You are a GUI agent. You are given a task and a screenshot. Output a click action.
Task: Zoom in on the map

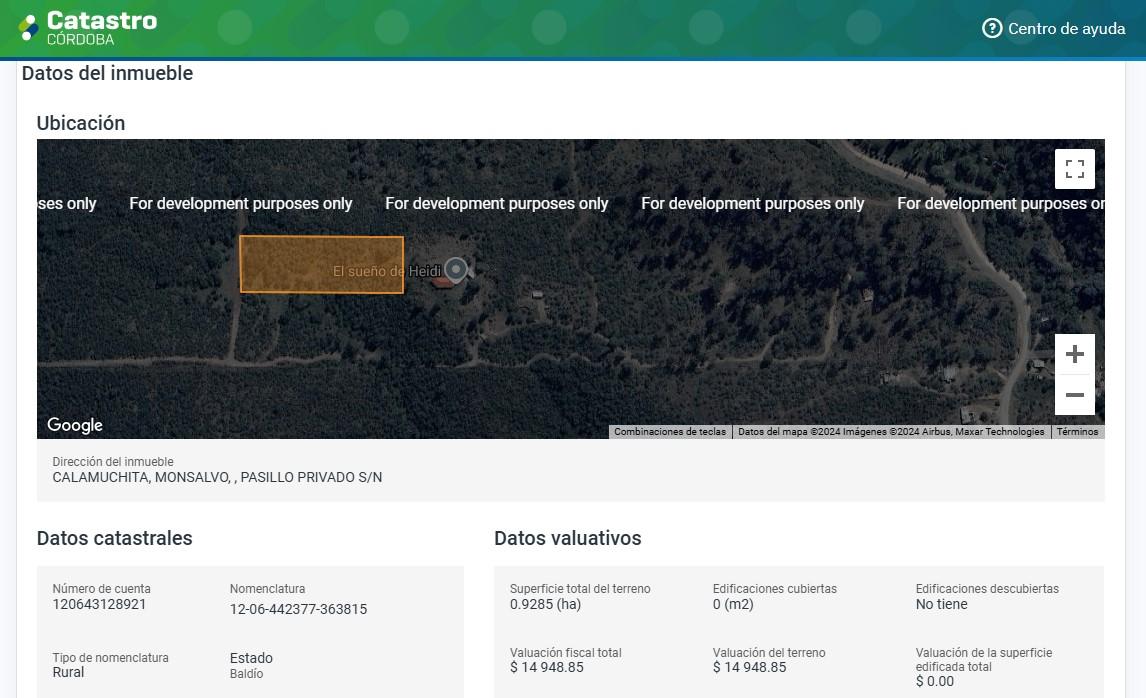tap(1074, 354)
